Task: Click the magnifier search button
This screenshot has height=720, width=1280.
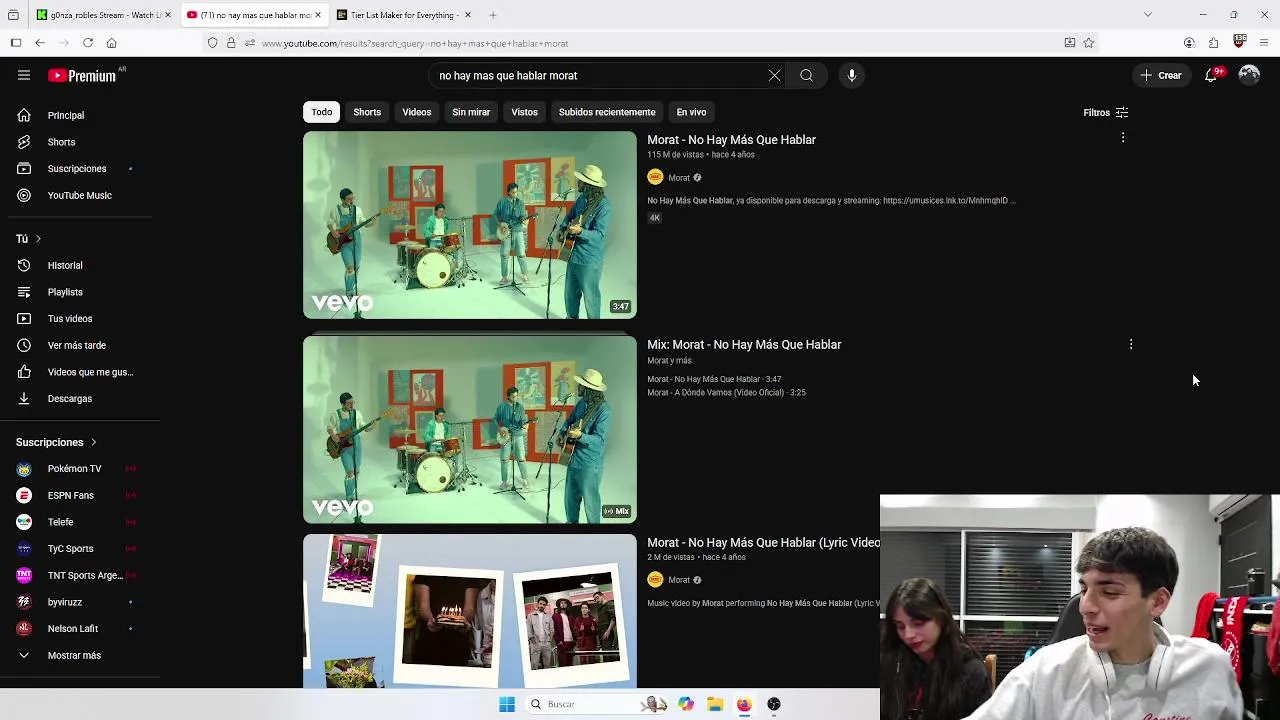Action: [x=806, y=75]
